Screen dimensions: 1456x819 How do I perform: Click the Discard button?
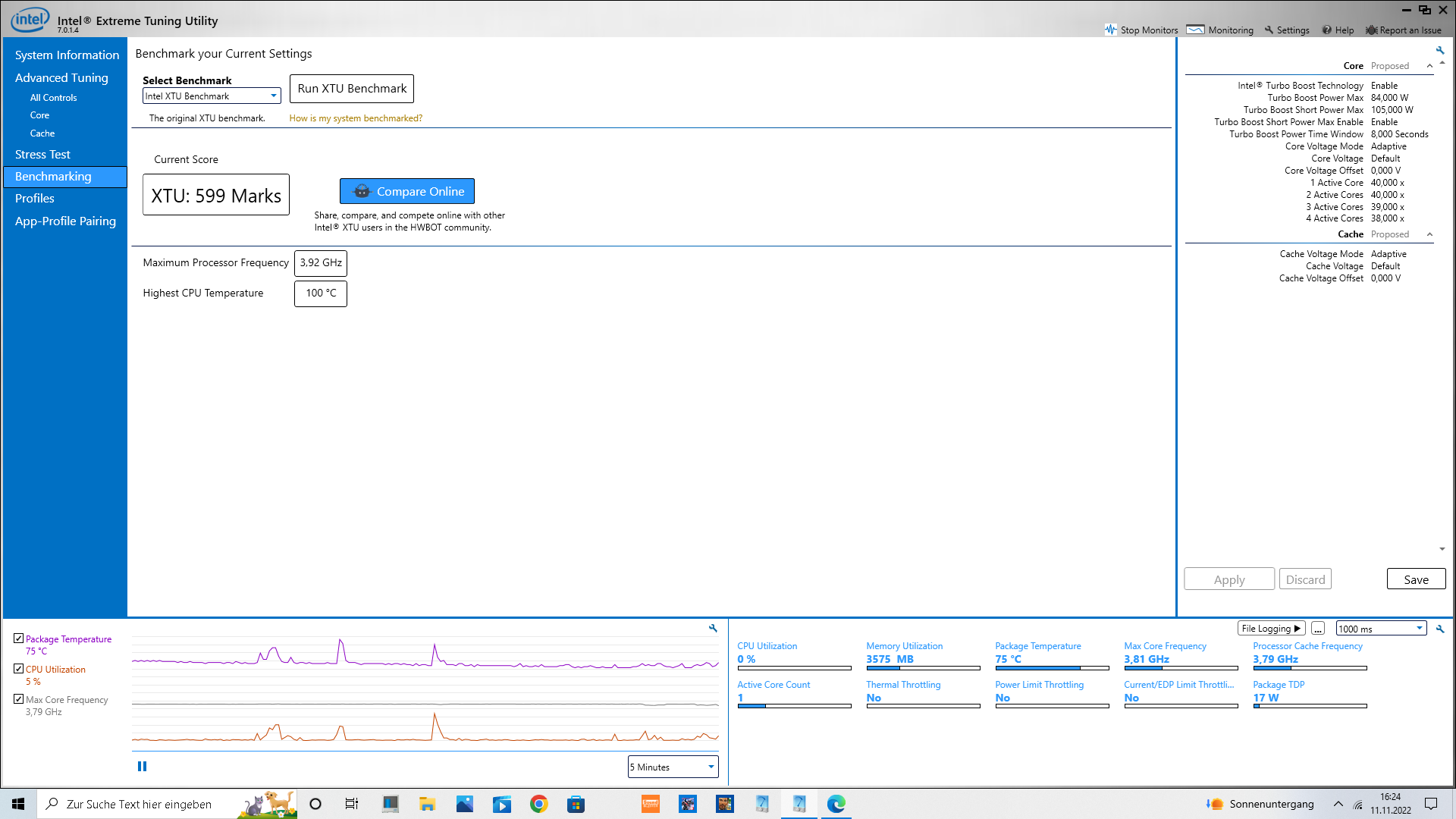point(1306,579)
